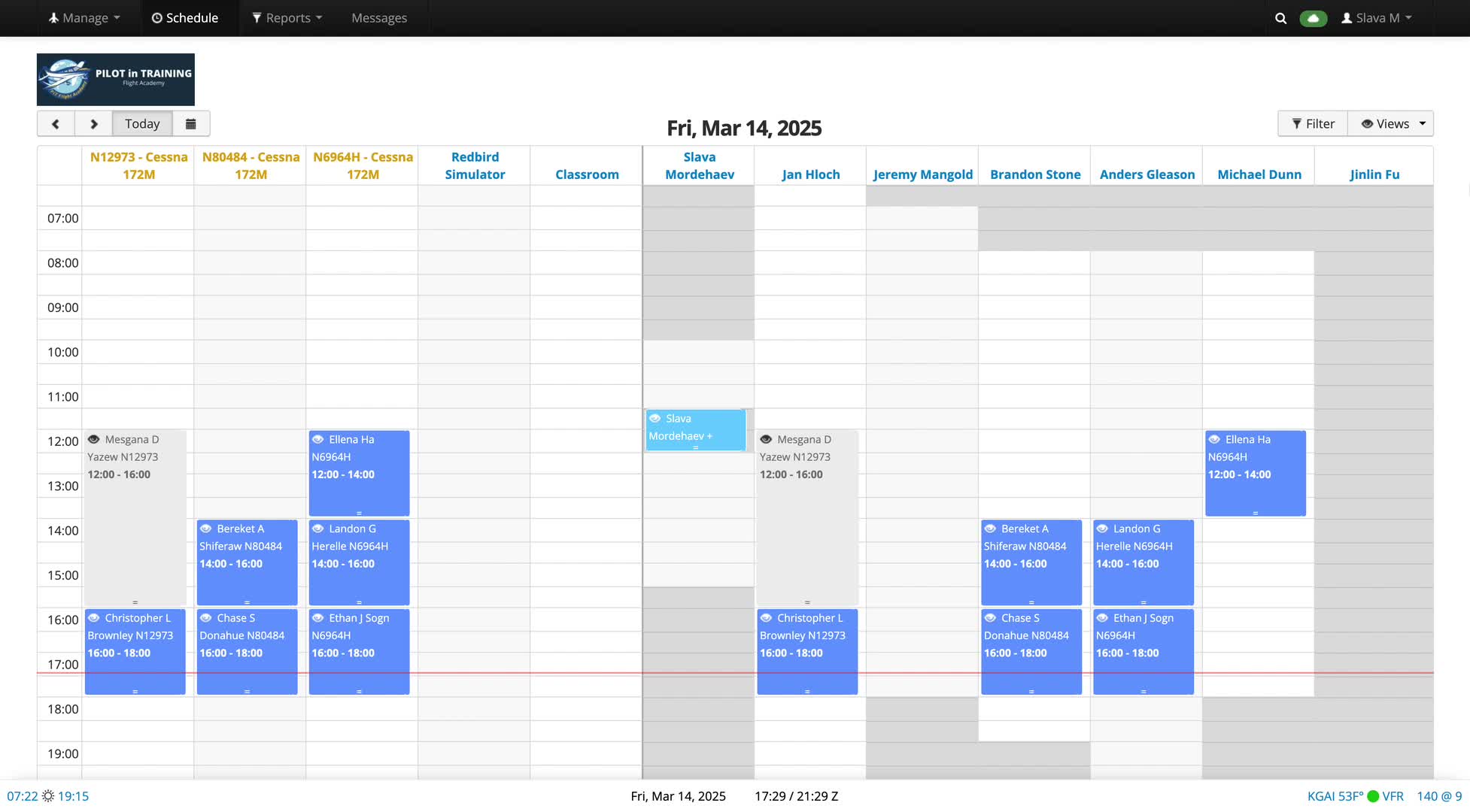Open the Reports menu
The width and height of the screenshot is (1470, 812).
(287, 18)
